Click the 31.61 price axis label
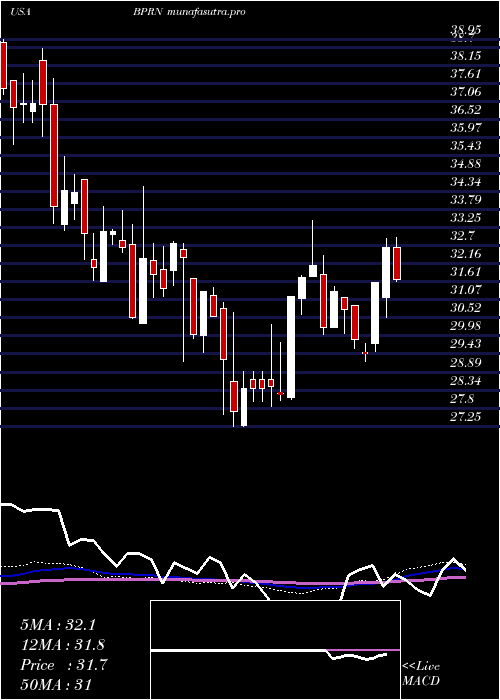 [x=466, y=272]
